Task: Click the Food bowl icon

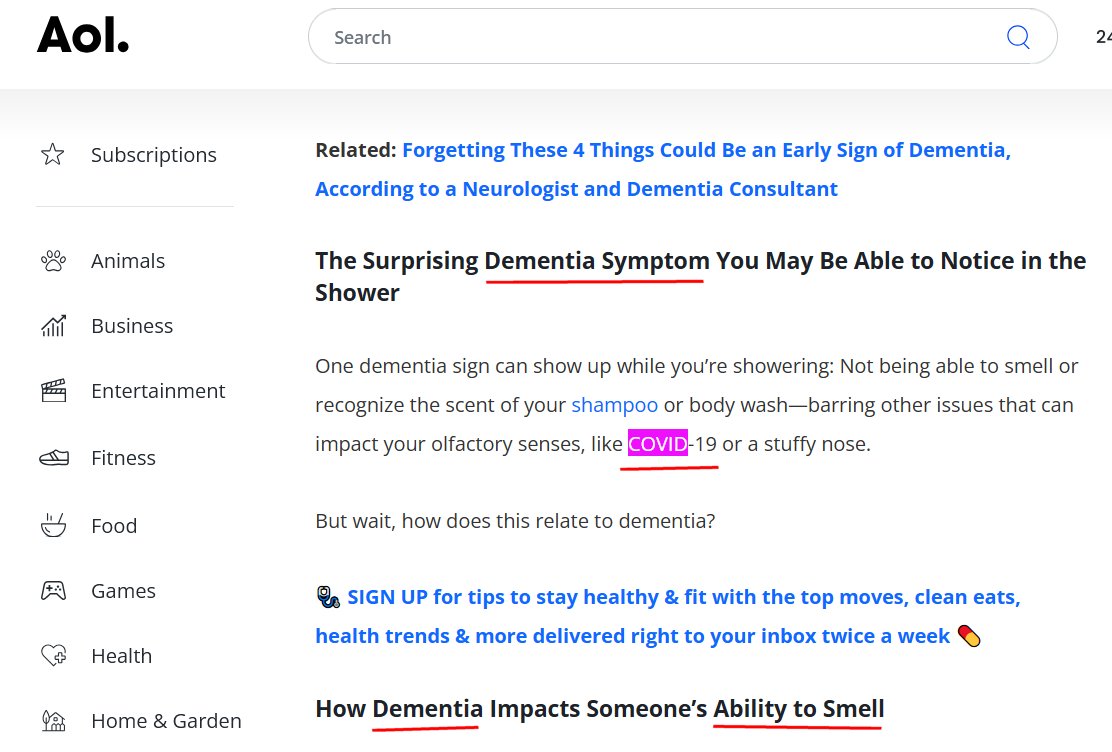Action: click(53, 525)
